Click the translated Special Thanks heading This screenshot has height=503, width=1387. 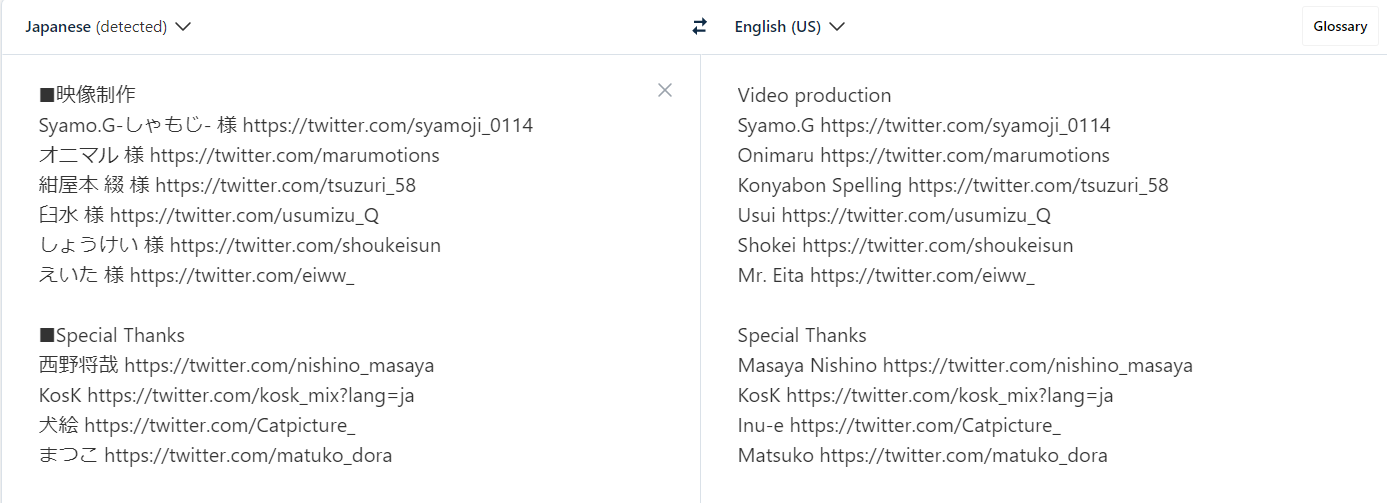pyautogui.click(x=802, y=336)
